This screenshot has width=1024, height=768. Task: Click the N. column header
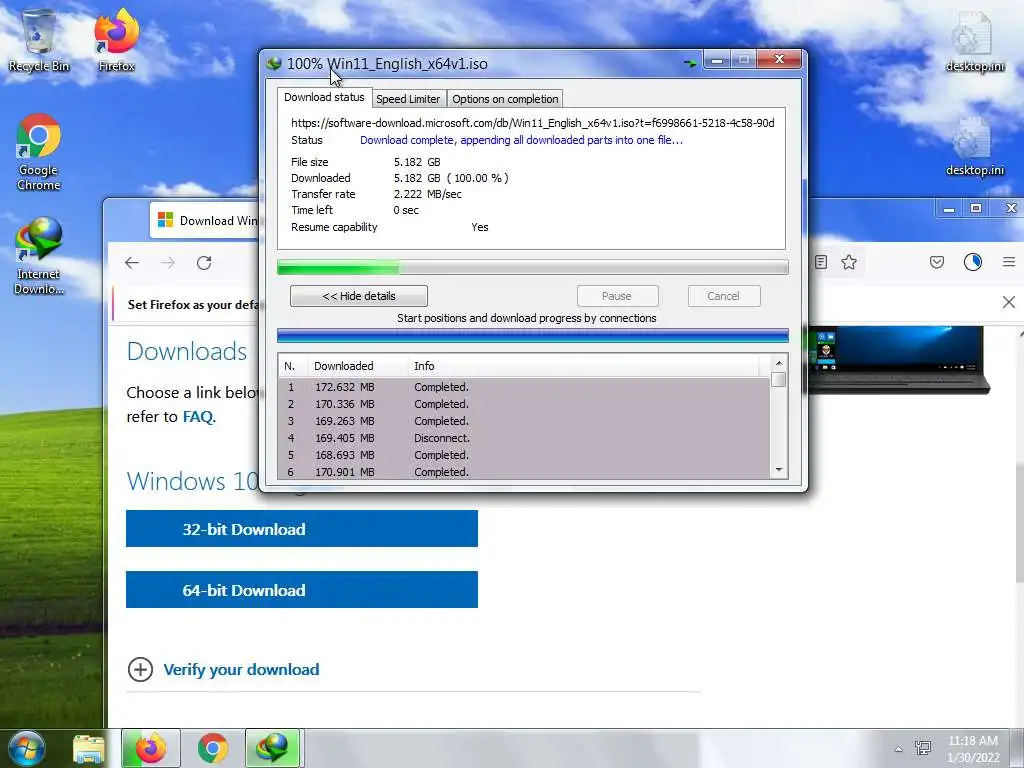[x=293, y=366]
